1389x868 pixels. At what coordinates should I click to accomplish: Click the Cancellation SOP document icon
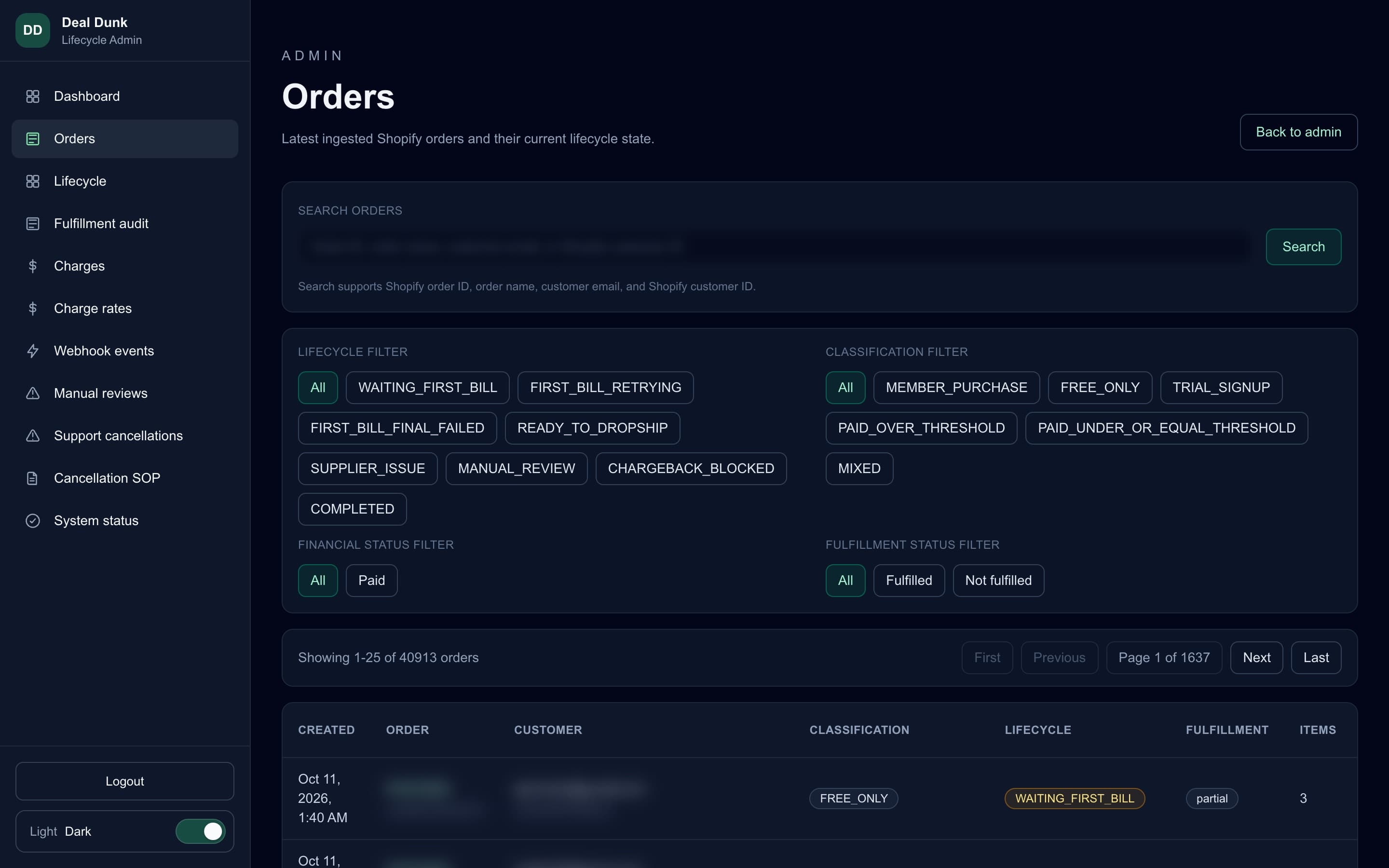(33, 478)
